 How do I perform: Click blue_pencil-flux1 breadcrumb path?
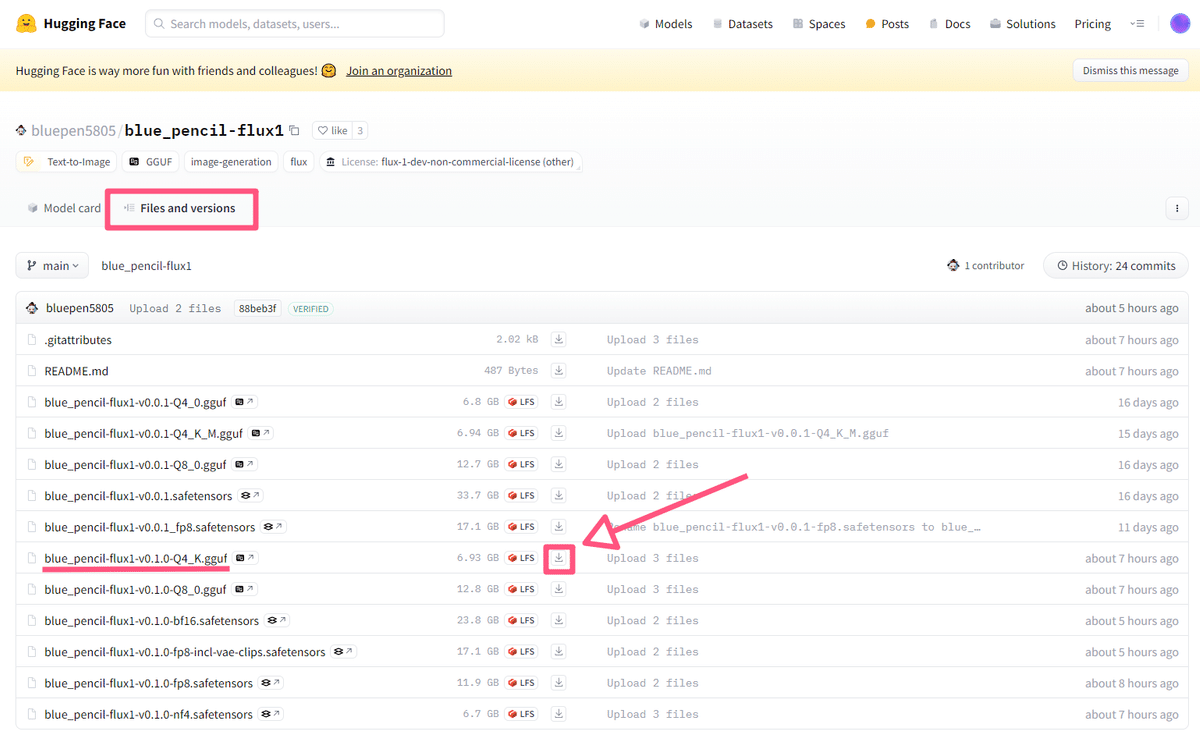pyautogui.click(x=146, y=266)
